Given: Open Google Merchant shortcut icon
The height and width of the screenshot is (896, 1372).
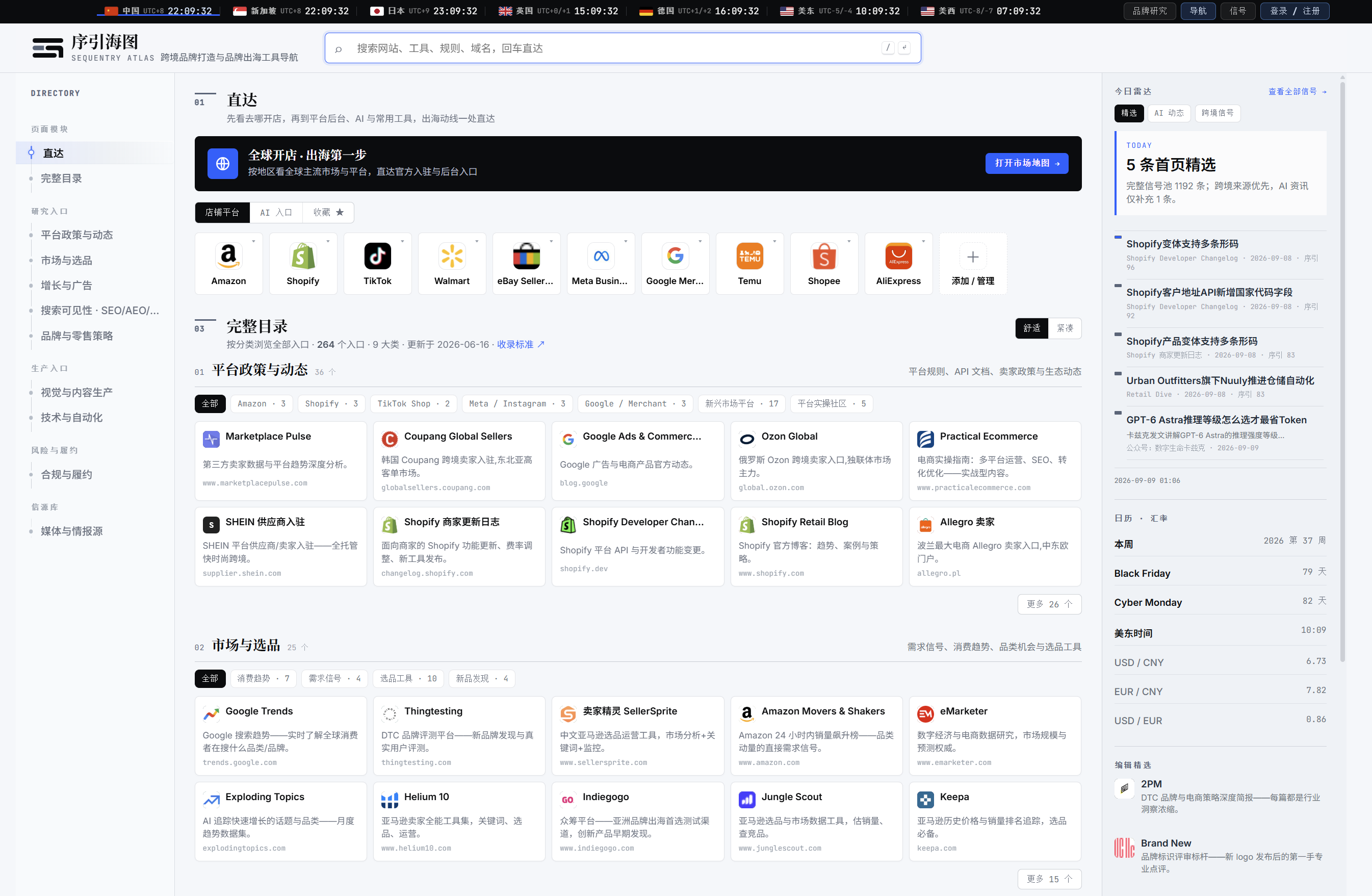Looking at the screenshot, I should [675, 256].
